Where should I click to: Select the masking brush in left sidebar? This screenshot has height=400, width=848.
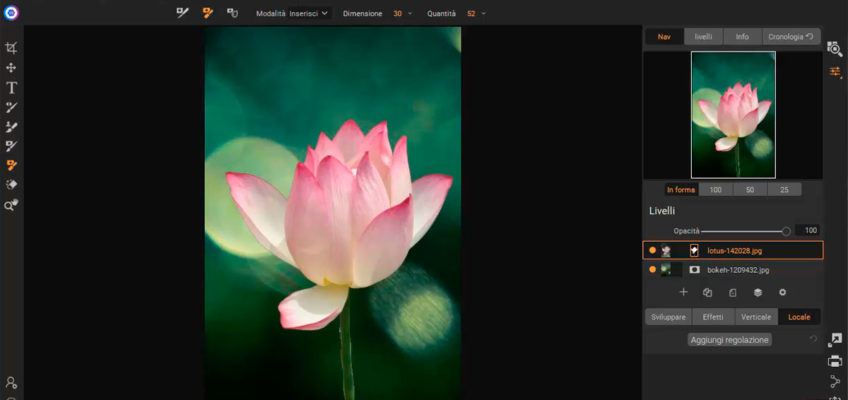tap(11, 146)
